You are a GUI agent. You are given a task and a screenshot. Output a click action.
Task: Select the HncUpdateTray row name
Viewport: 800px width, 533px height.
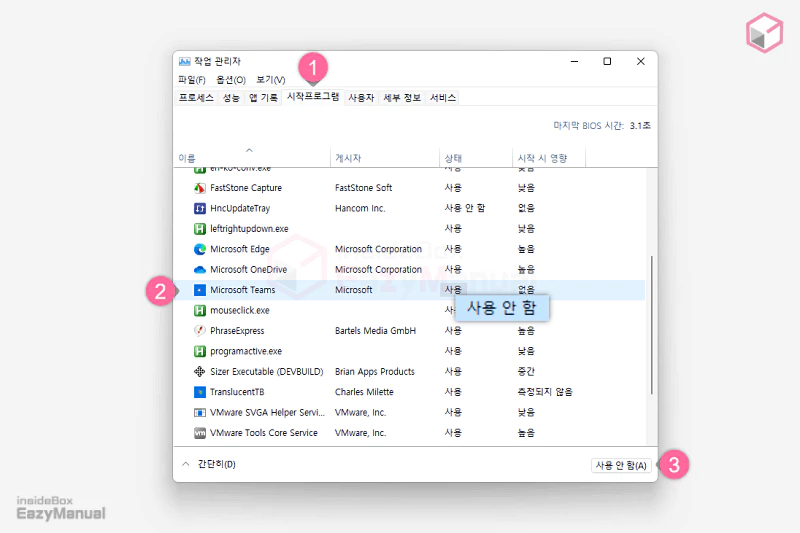coord(240,209)
